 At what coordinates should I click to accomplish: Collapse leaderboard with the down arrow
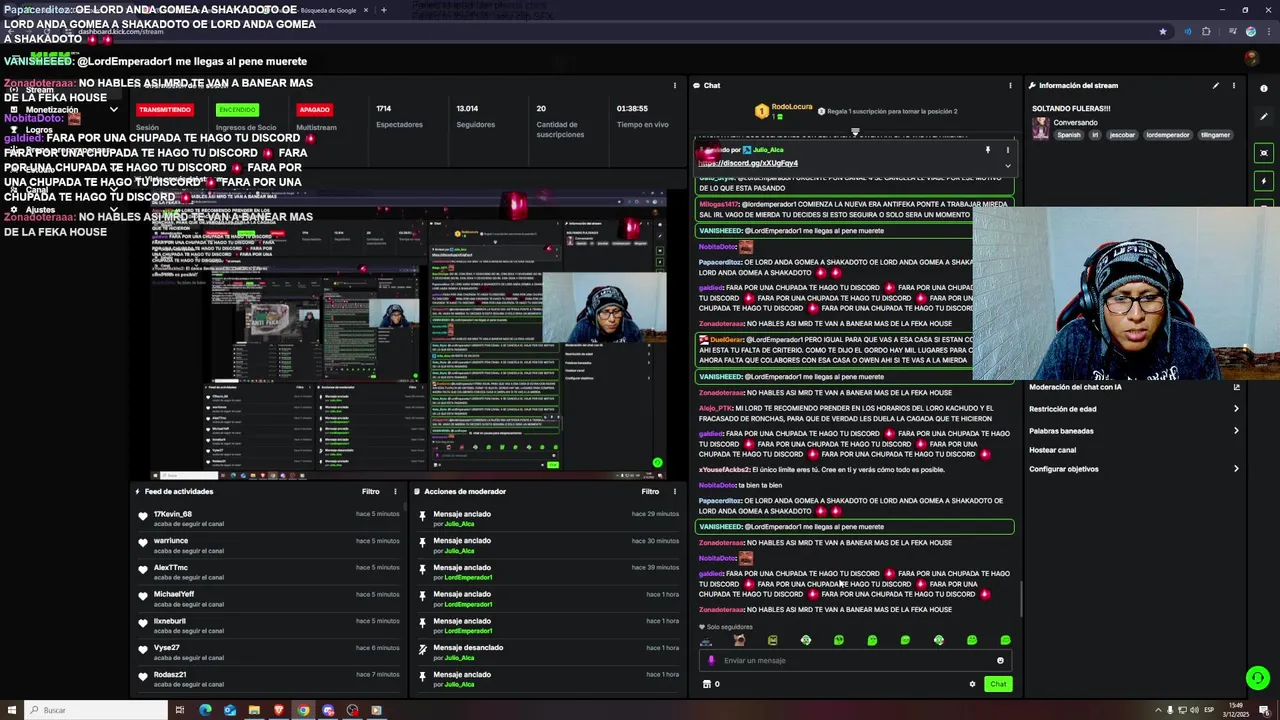[x=855, y=131]
